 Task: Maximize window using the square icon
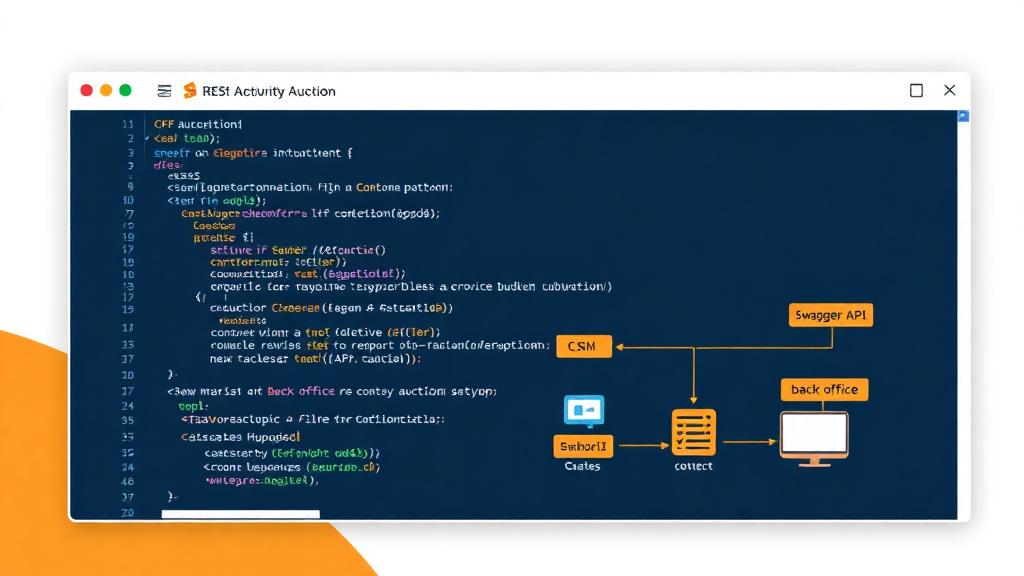(916, 91)
